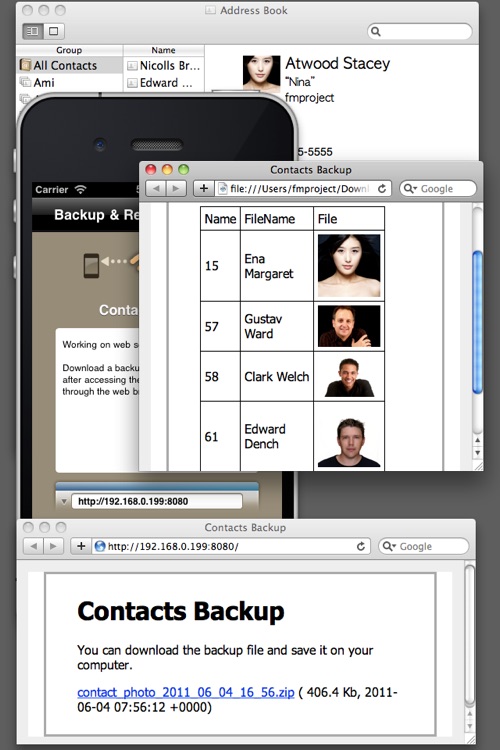Click the File column header
The height and width of the screenshot is (750, 500).
coord(349,219)
